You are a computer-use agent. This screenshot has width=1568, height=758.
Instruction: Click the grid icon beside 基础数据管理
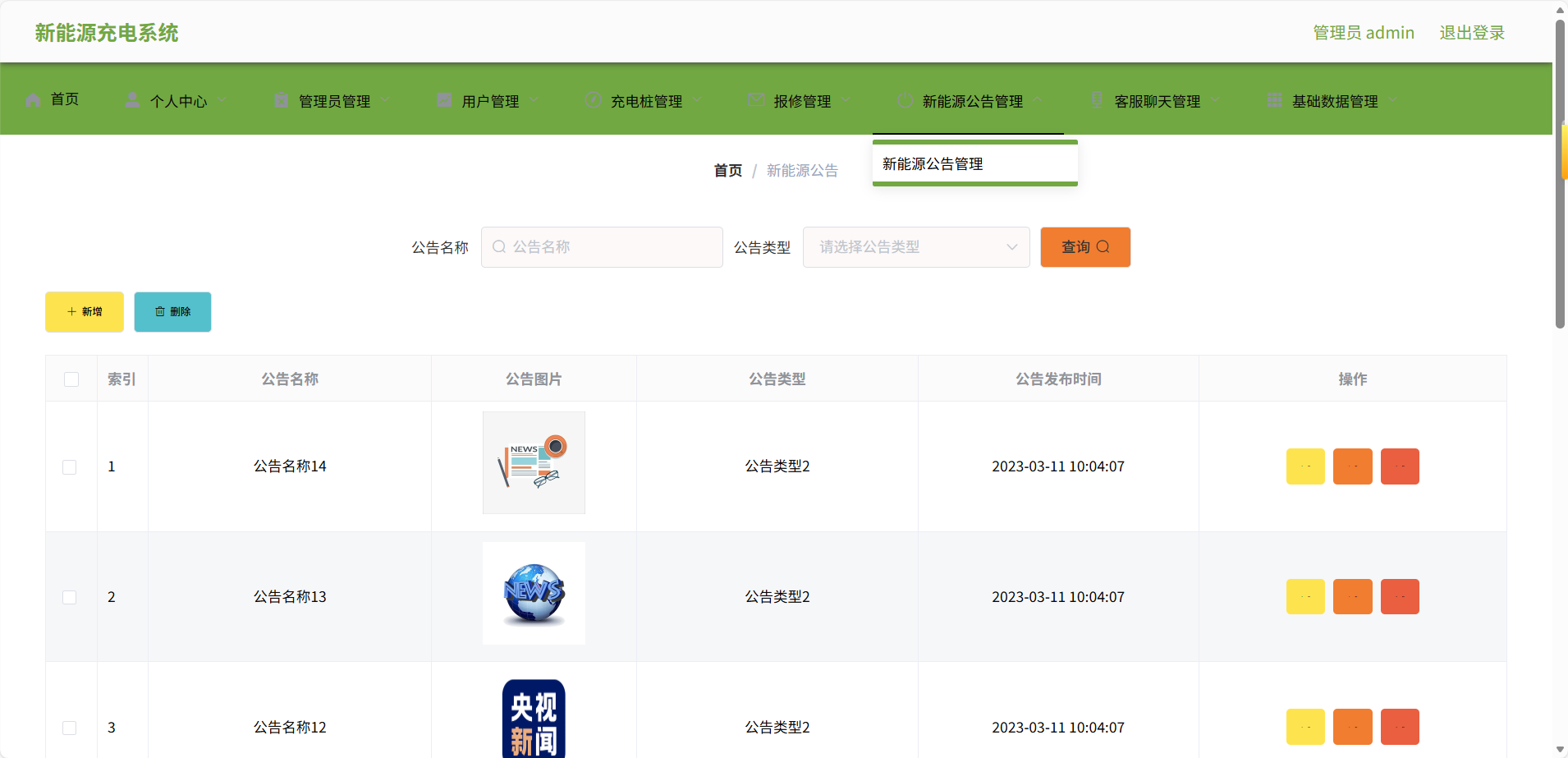point(1274,100)
